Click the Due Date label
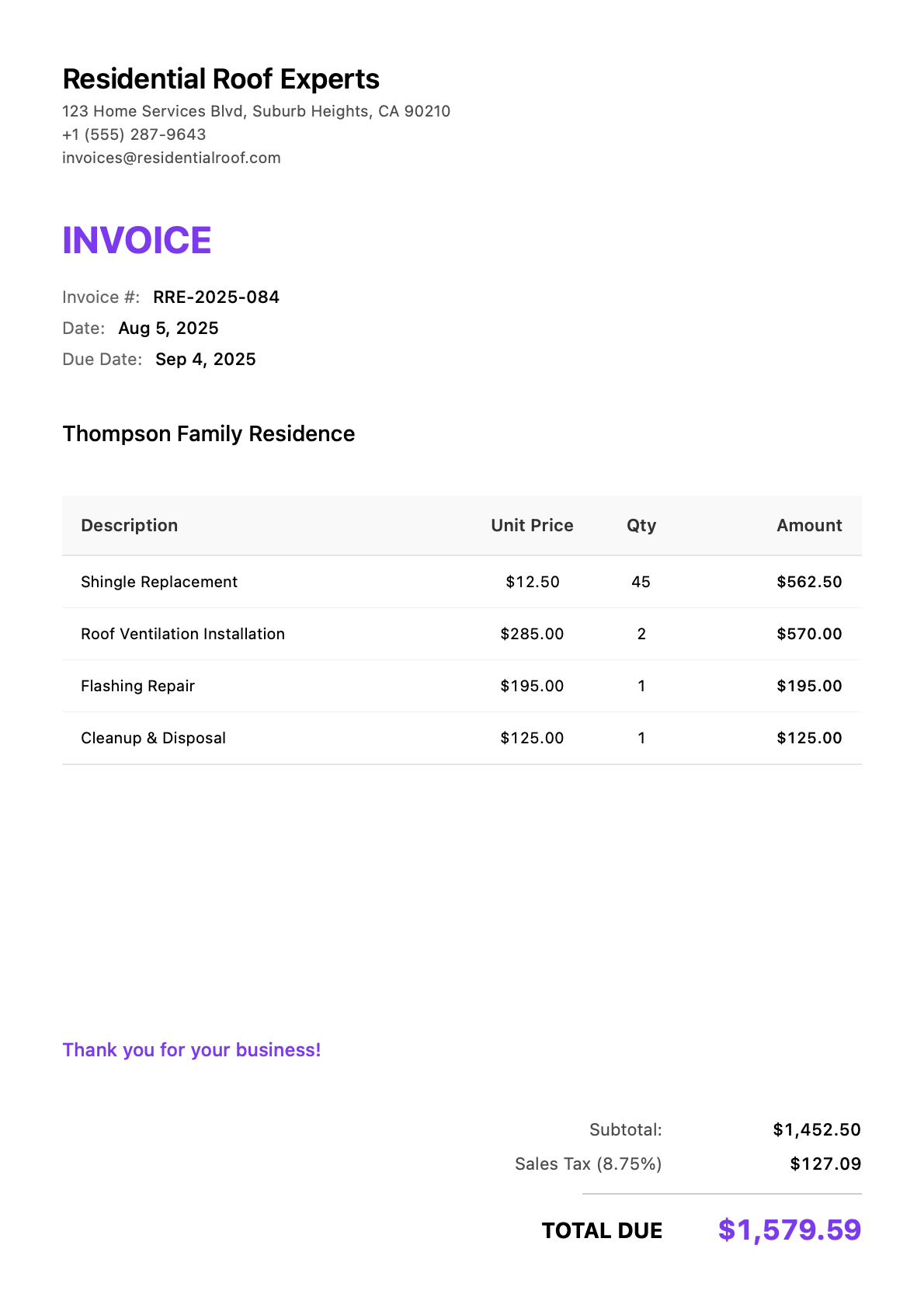Image resolution: width=924 pixels, height=1308 pixels. point(102,359)
